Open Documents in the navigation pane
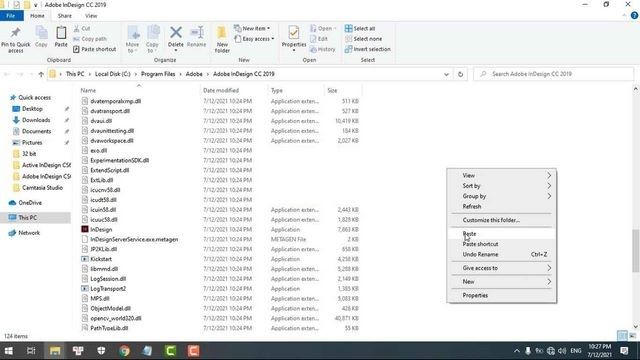640x360 pixels. point(36,131)
